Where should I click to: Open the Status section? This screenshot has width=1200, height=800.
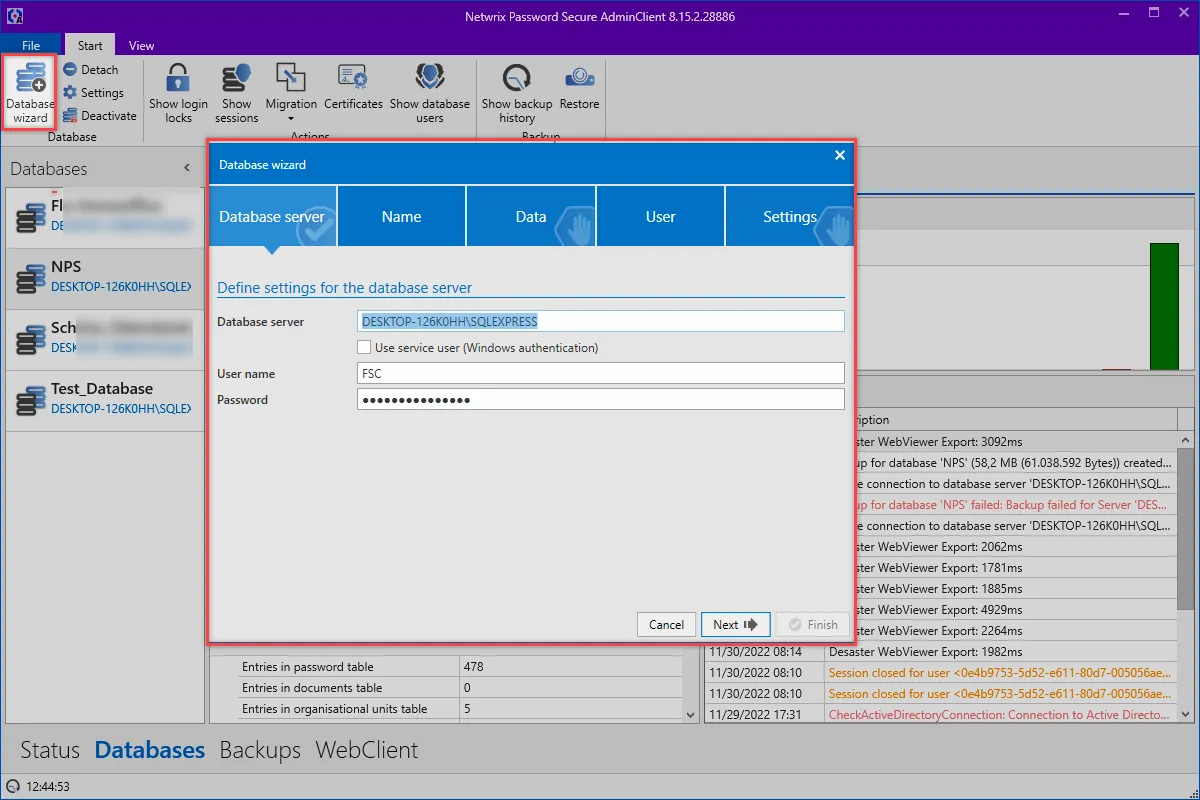coord(50,750)
